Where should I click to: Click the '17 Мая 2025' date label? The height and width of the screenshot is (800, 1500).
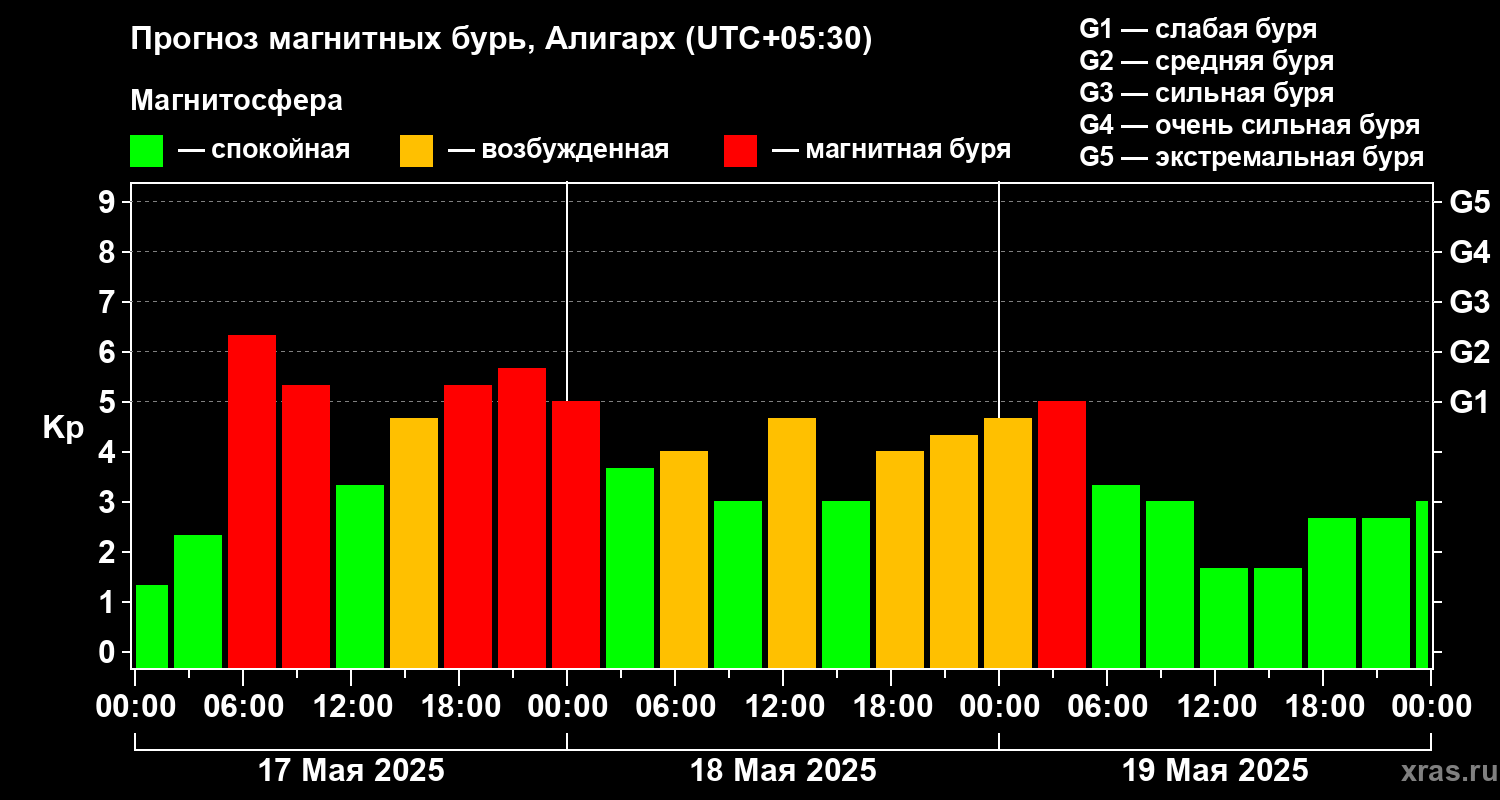click(x=351, y=771)
